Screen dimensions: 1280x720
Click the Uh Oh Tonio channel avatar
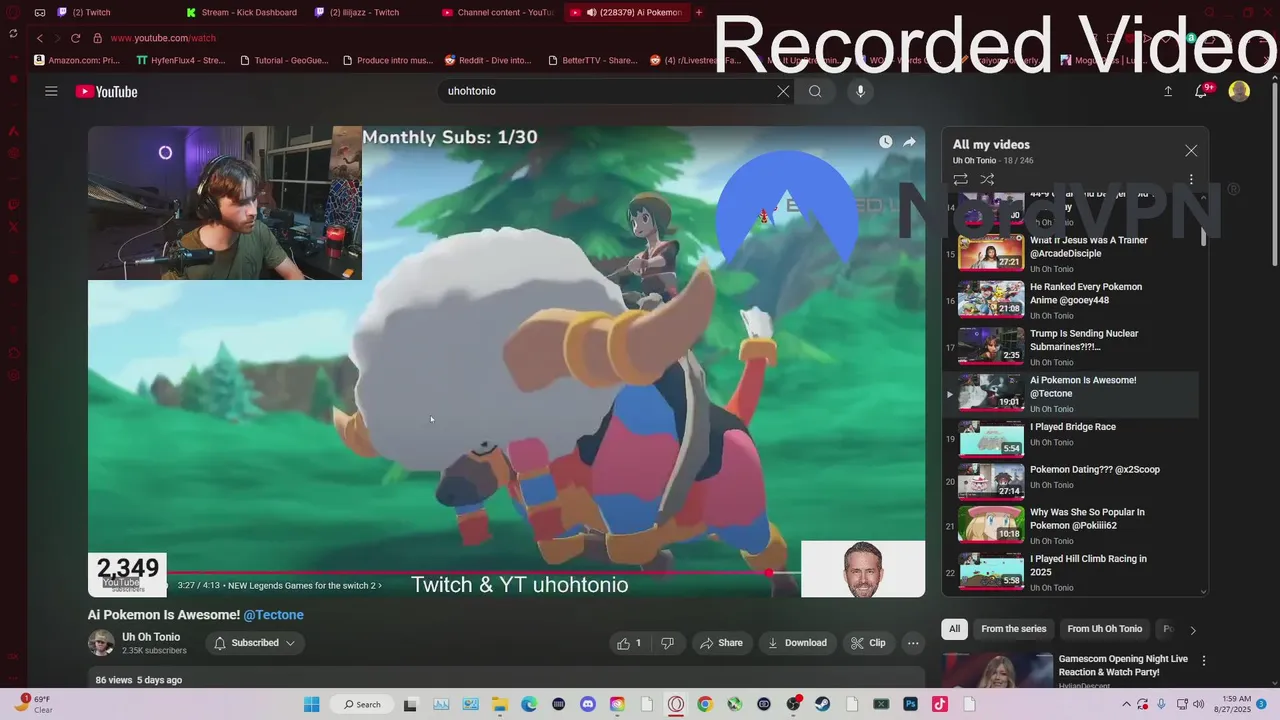coord(101,643)
